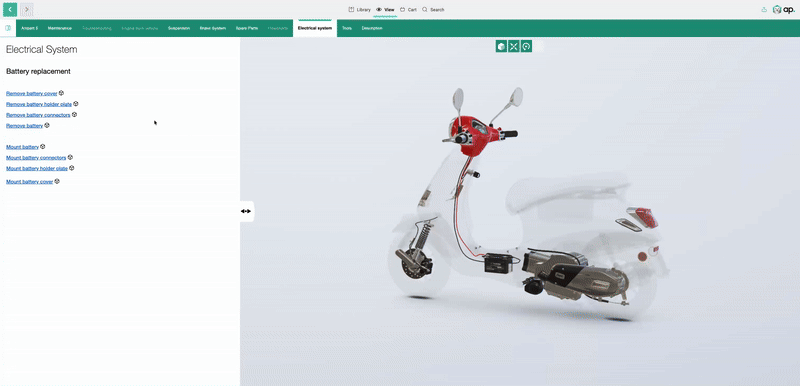Click 3D icon next to Remove battery cover
The height and width of the screenshot is (386, 800).
tap(61, 93)
